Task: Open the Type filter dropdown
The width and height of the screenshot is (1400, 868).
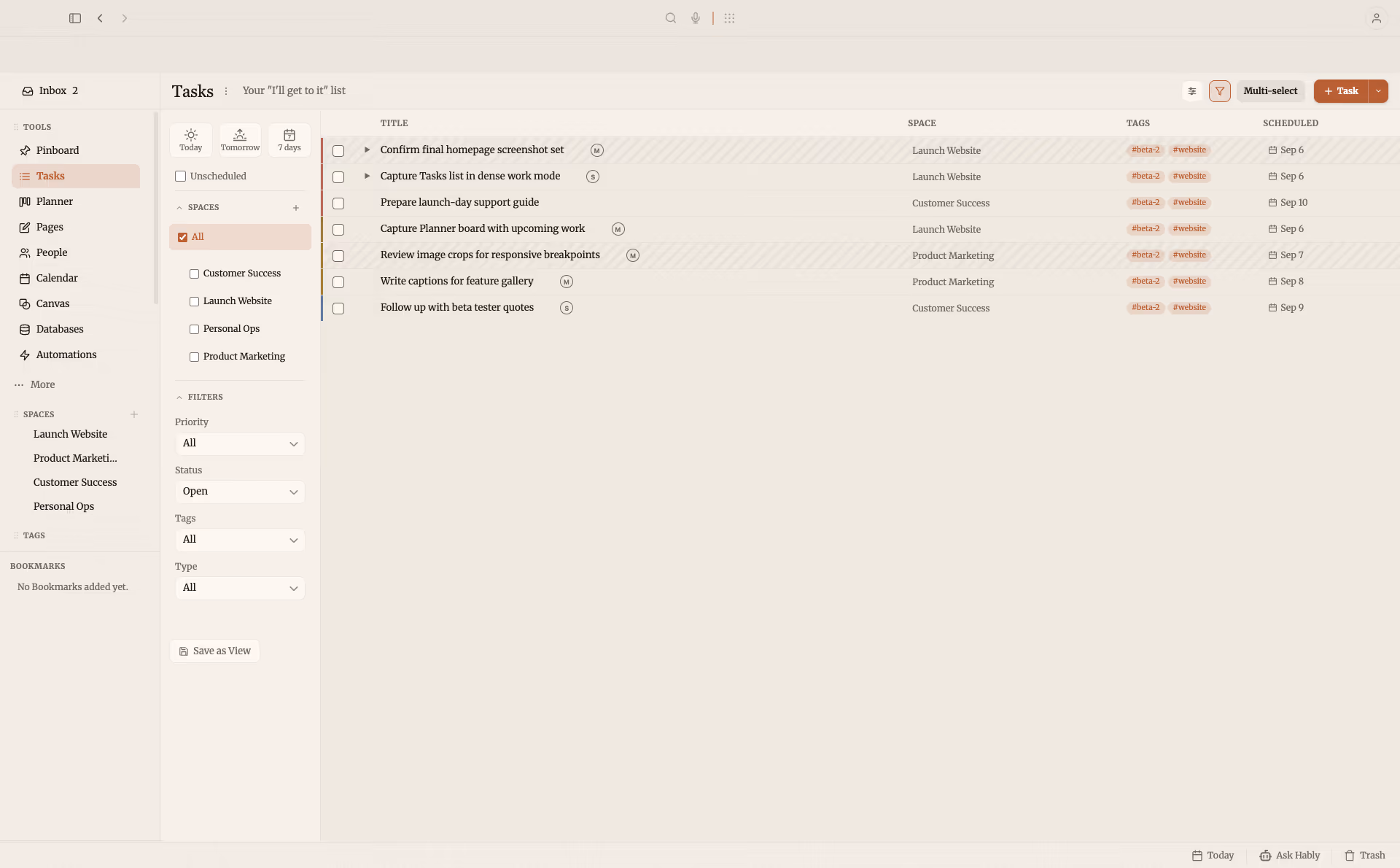Action: coord(240,588)
